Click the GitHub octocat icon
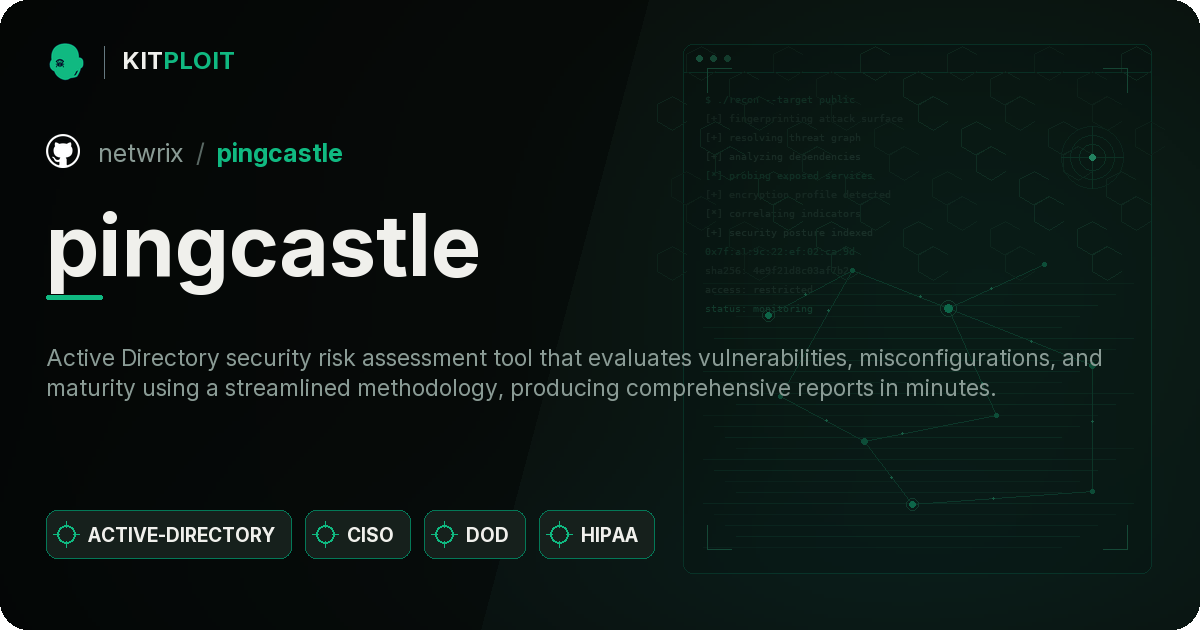 63,152
